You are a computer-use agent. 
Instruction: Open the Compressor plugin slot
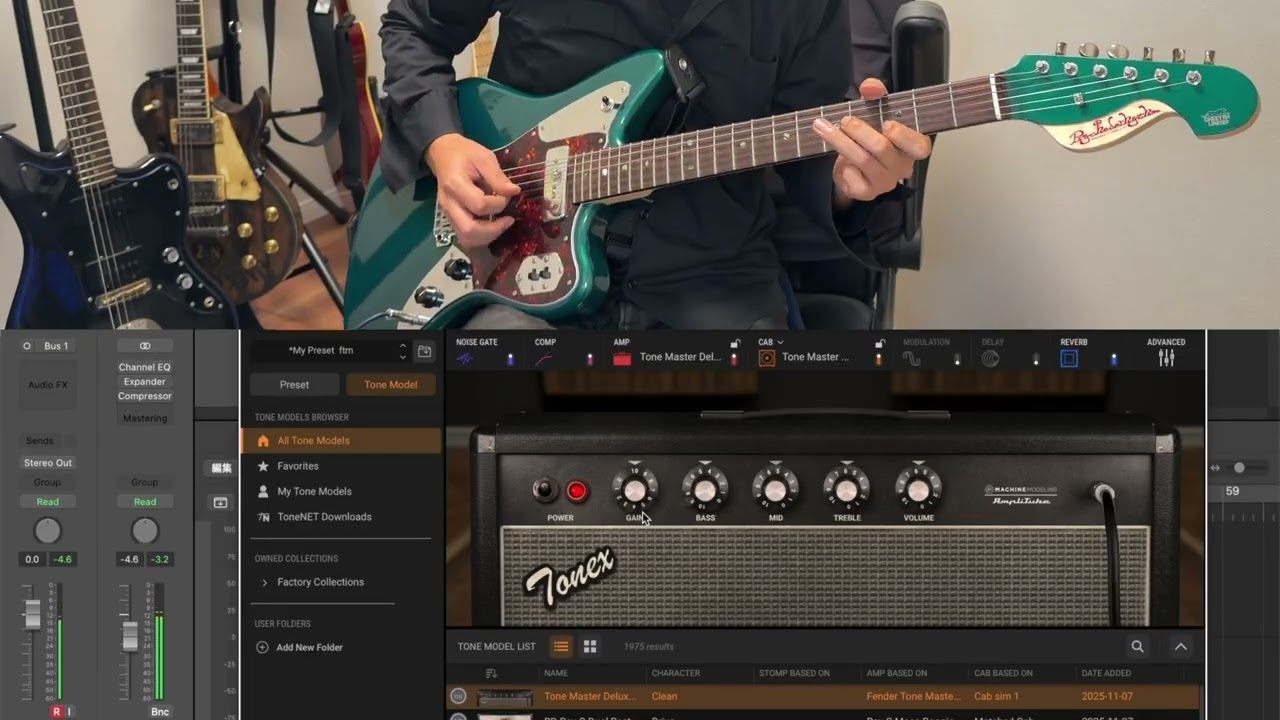pos(145,396)
